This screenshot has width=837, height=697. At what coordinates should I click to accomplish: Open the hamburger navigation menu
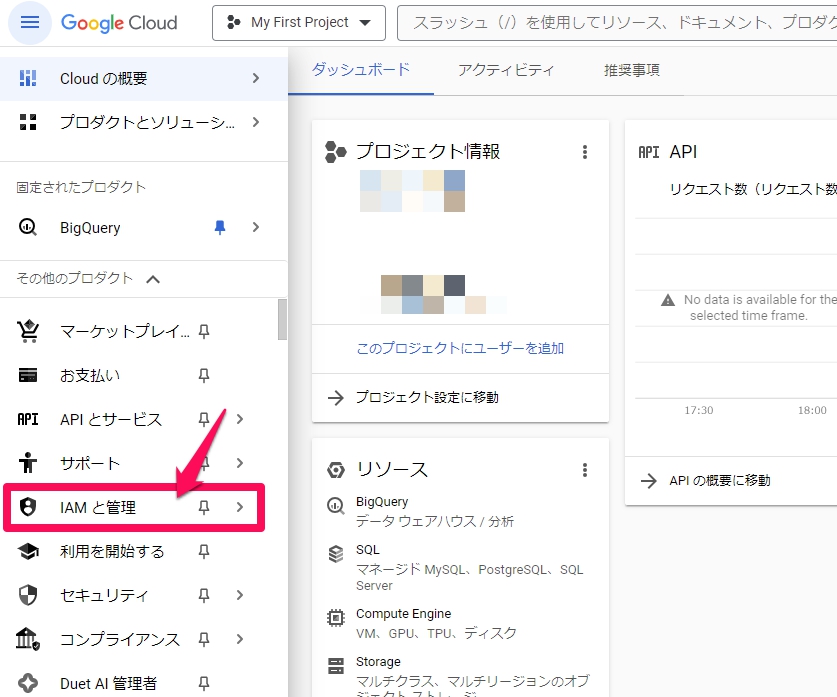coord(30,22)
